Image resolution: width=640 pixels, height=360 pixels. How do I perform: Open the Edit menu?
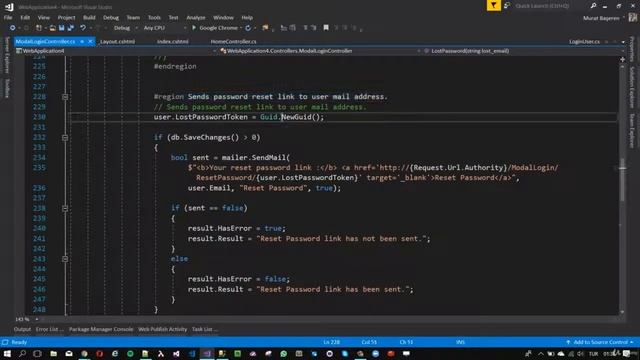25,18
